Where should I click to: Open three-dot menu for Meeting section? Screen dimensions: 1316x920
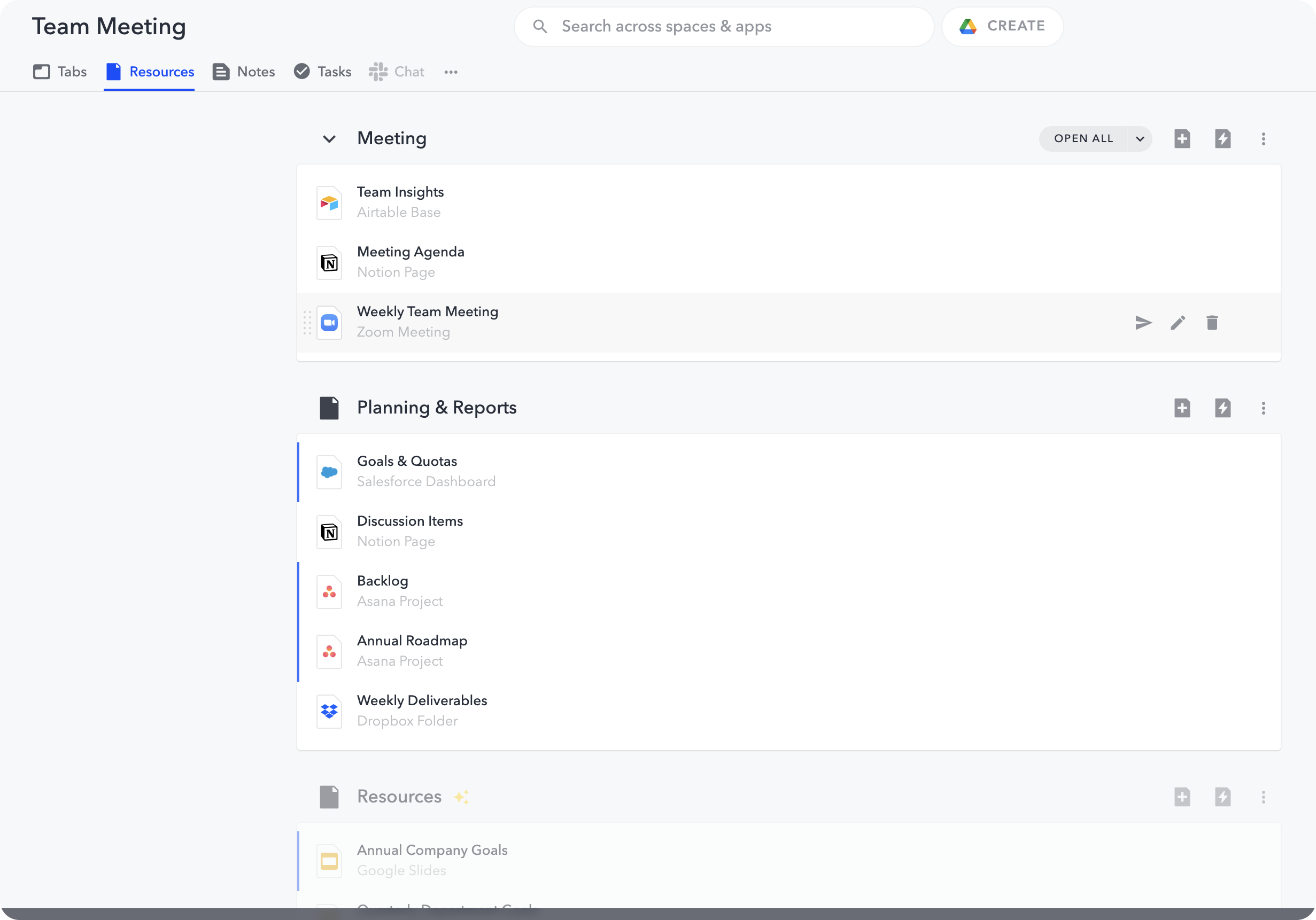[1263, 138]
